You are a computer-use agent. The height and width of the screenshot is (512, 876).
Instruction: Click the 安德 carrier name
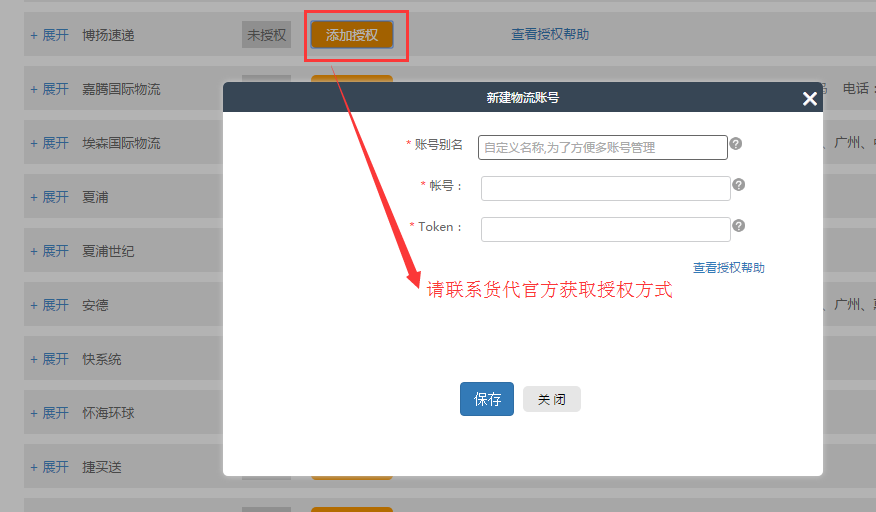click(x=96, y=305)
